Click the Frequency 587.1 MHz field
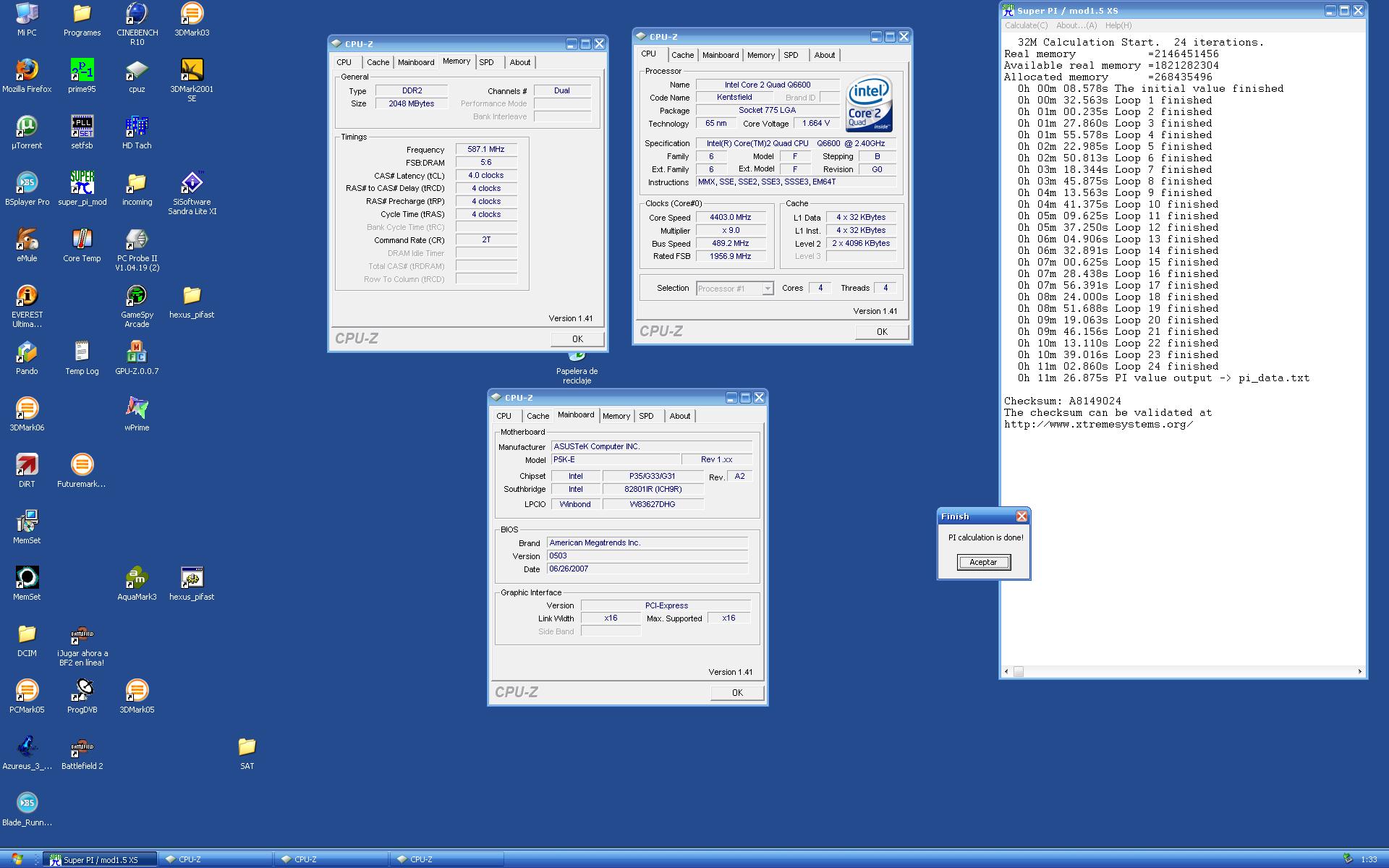The width and height of the screenshot is (1389, 868). tap(486, 149)
